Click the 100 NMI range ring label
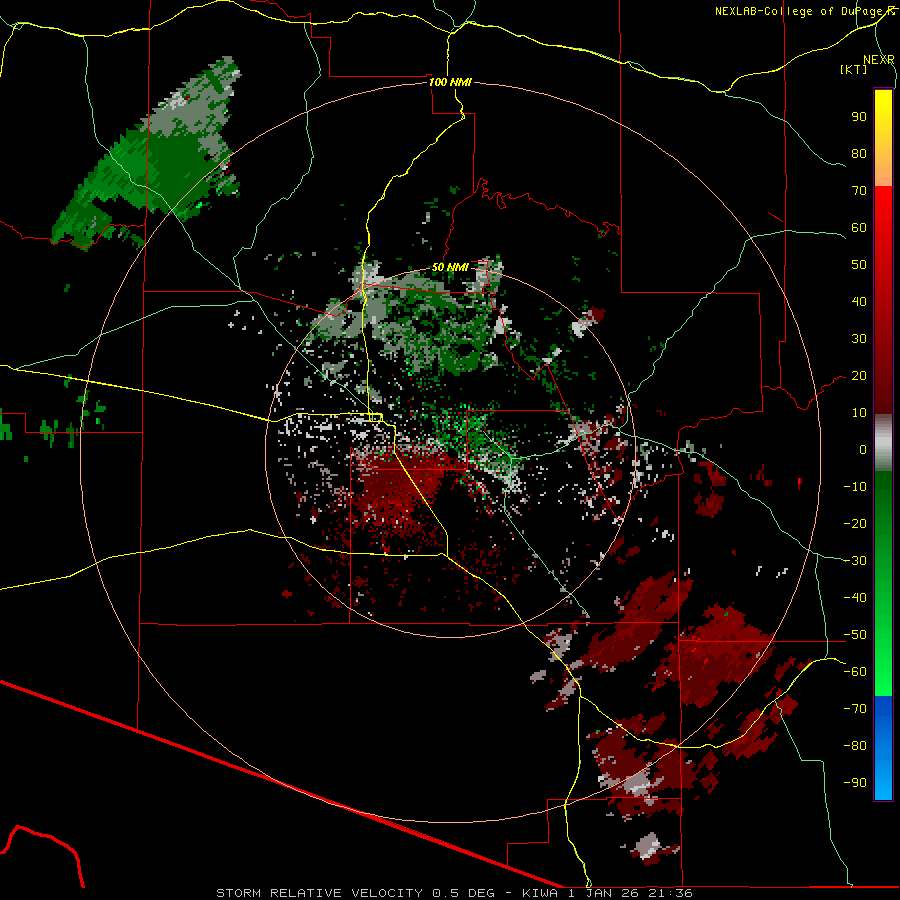 pyautogui.click(x=450, y=82)
